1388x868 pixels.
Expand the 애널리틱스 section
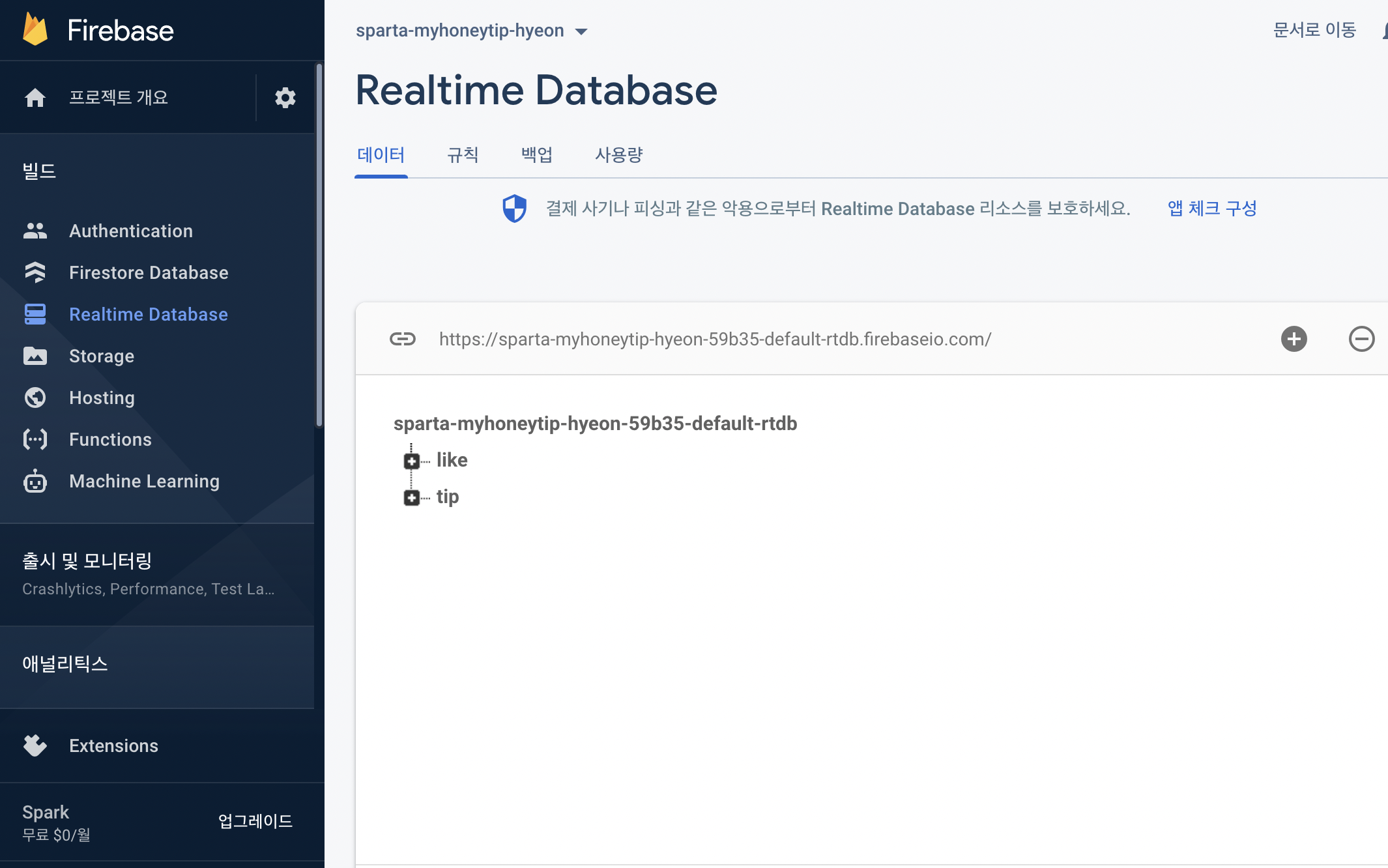157,667
